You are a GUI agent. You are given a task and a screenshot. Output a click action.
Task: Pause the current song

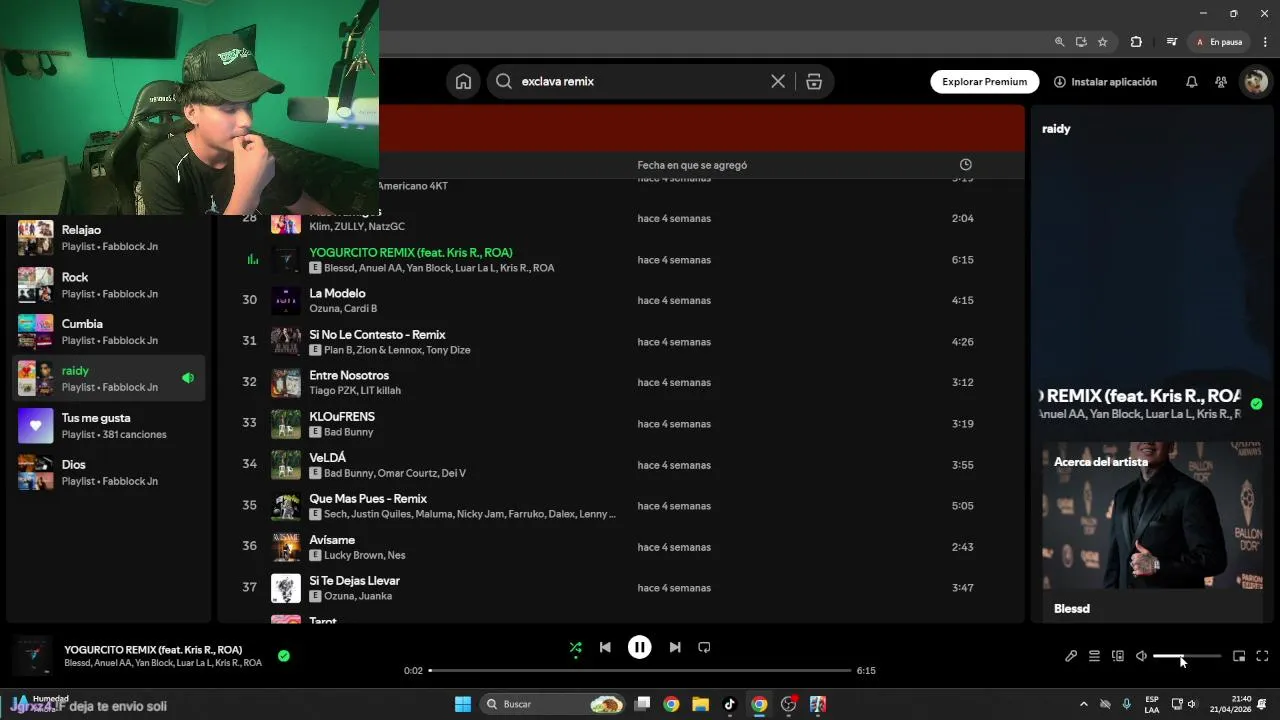click(640, 648)
